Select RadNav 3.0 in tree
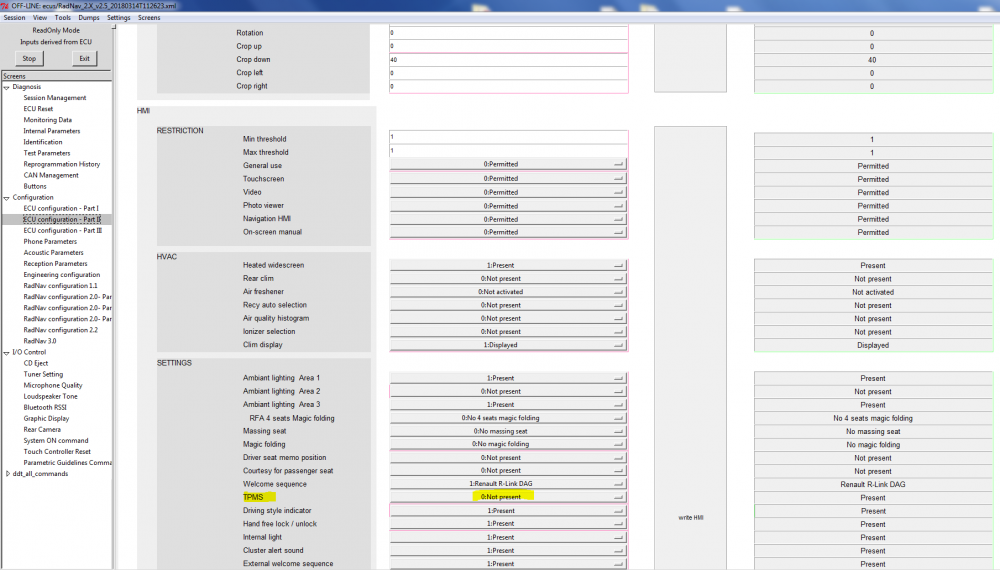The width and height of the screenshot is (1000, 570). (x=40, y=341)
